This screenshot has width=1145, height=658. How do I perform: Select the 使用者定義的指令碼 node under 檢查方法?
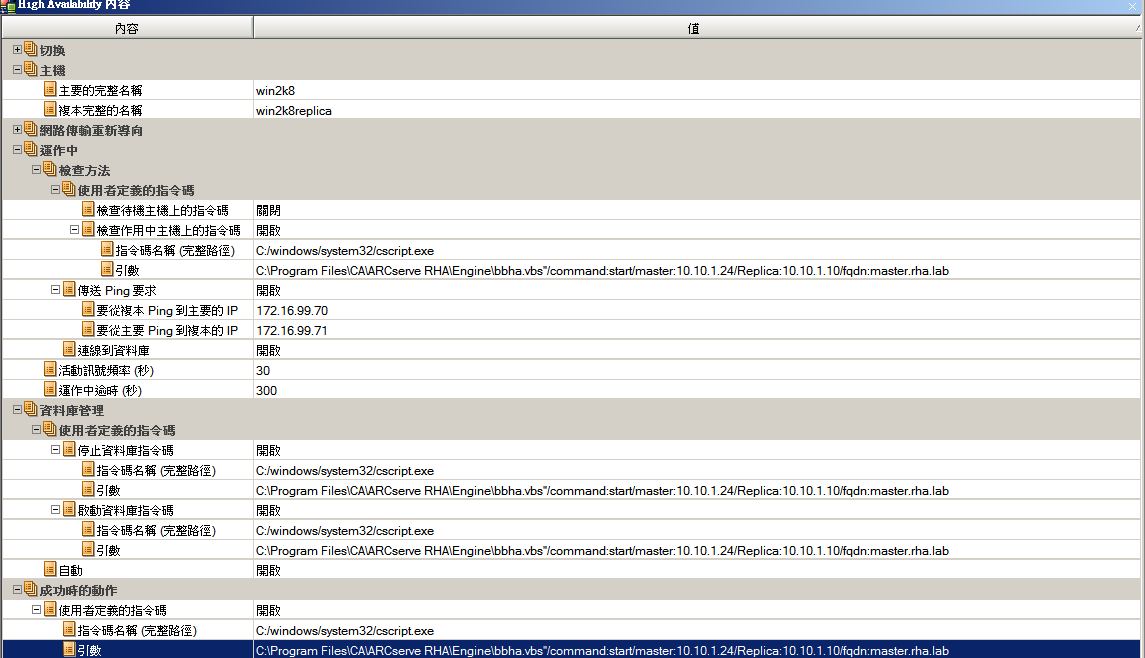coord(136,191)
